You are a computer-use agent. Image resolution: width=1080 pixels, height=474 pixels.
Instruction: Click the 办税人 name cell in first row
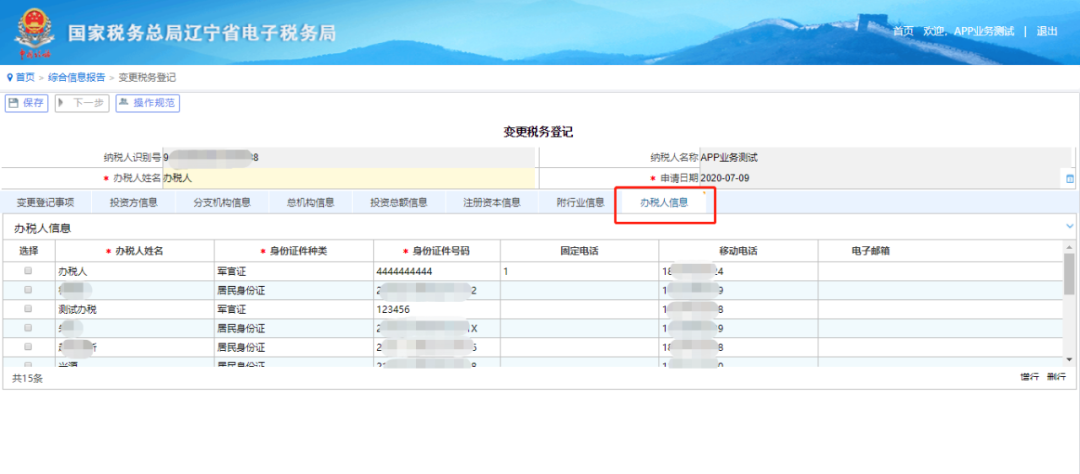pos(135,271)
